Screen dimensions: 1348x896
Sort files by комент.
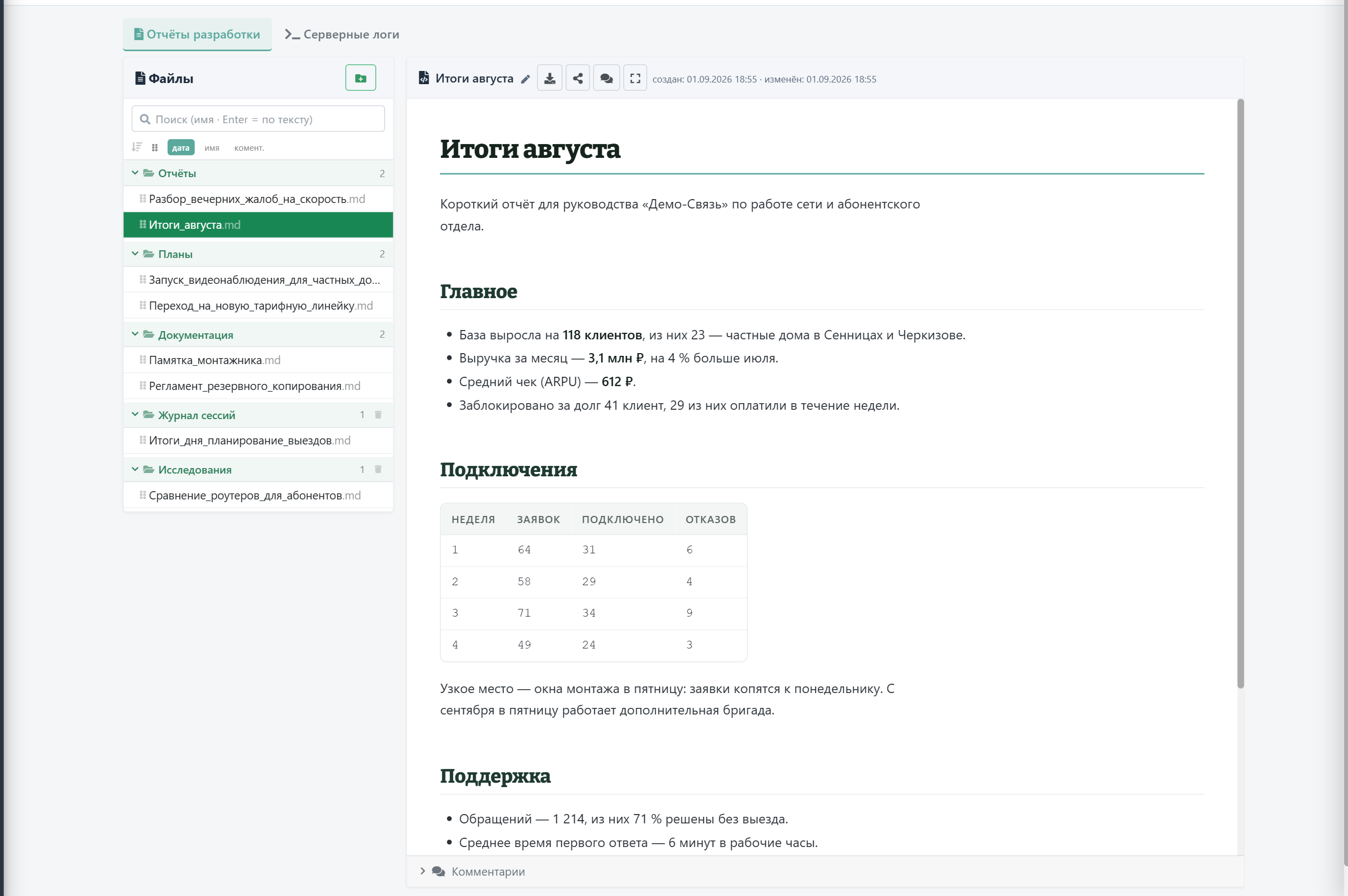(x=249, y=148)
